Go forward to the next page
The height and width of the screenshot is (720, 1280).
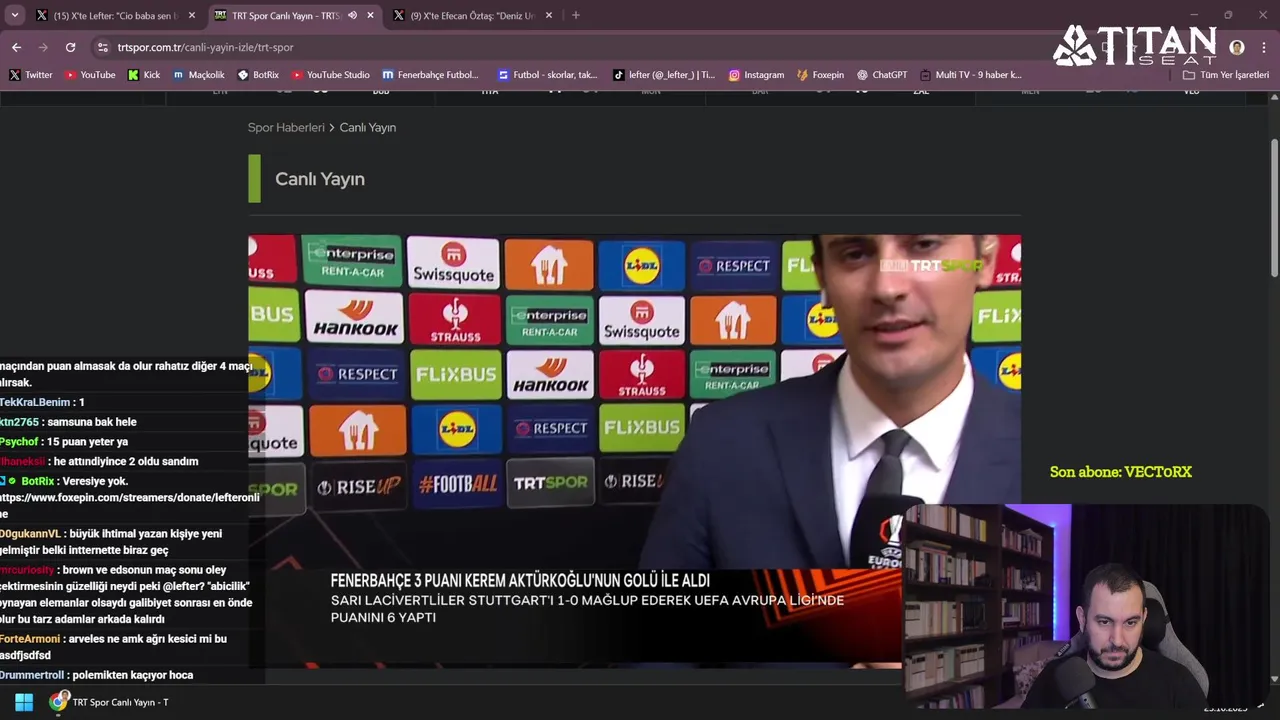tap(43, 47)
